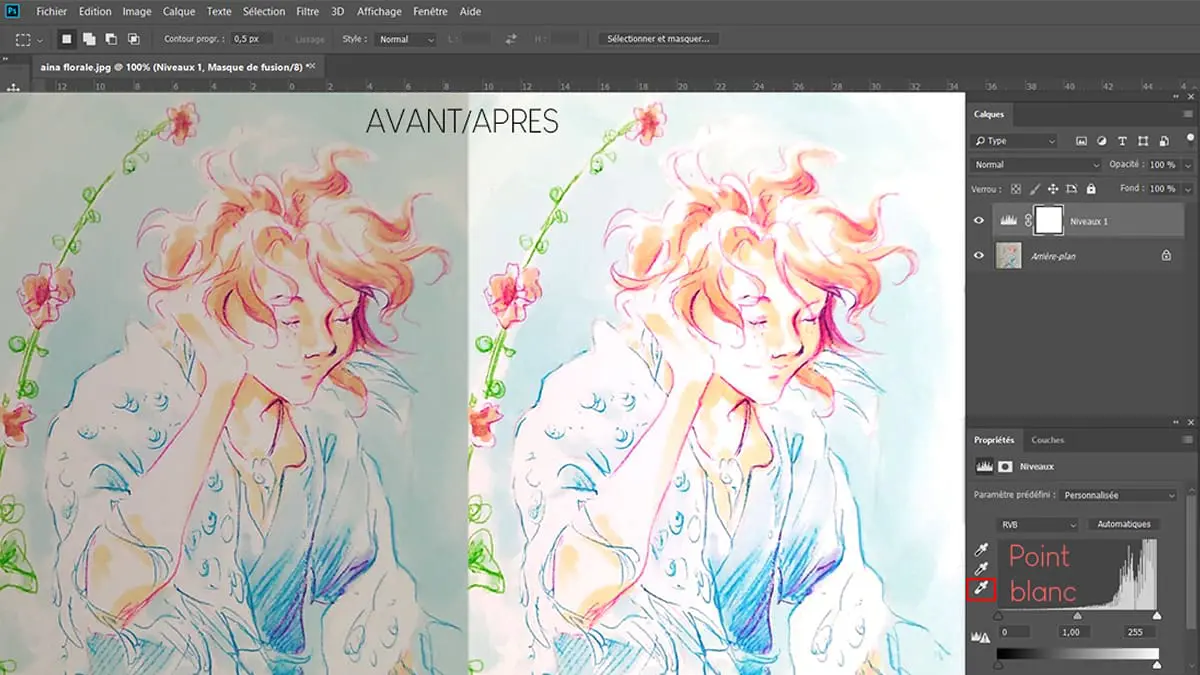1200x675 pixels.
Task: Select the mask icon in Propriétés
Action: point(1005,466)
